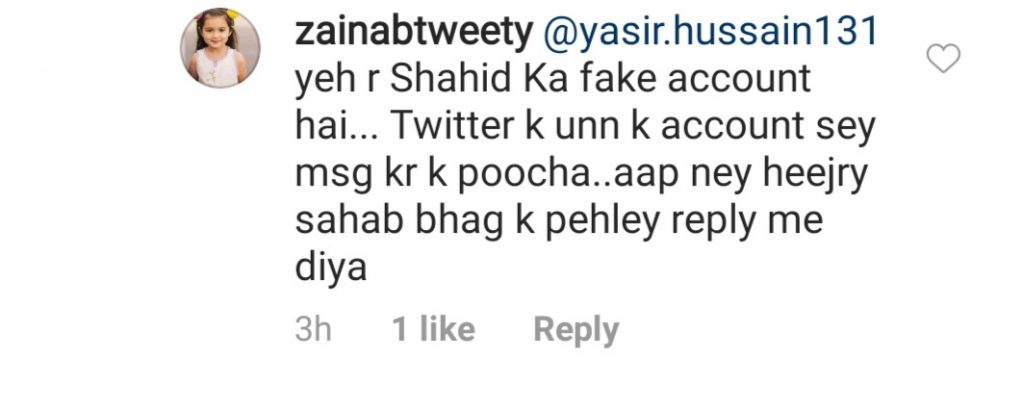Like the comment with the heart icon
Image resolution: width=1024 pixels, height=408 pixels.
tap(943, 59)
